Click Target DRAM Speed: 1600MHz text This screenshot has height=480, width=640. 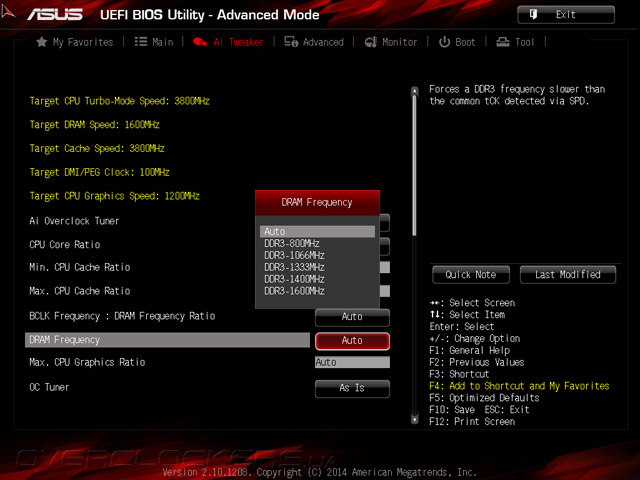94,124
